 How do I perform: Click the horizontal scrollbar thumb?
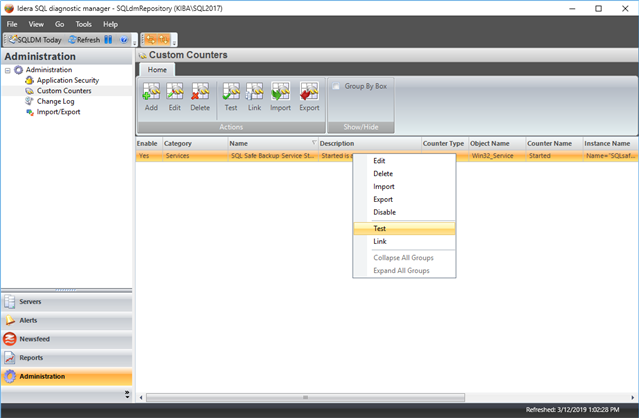[x=305, y=397]
